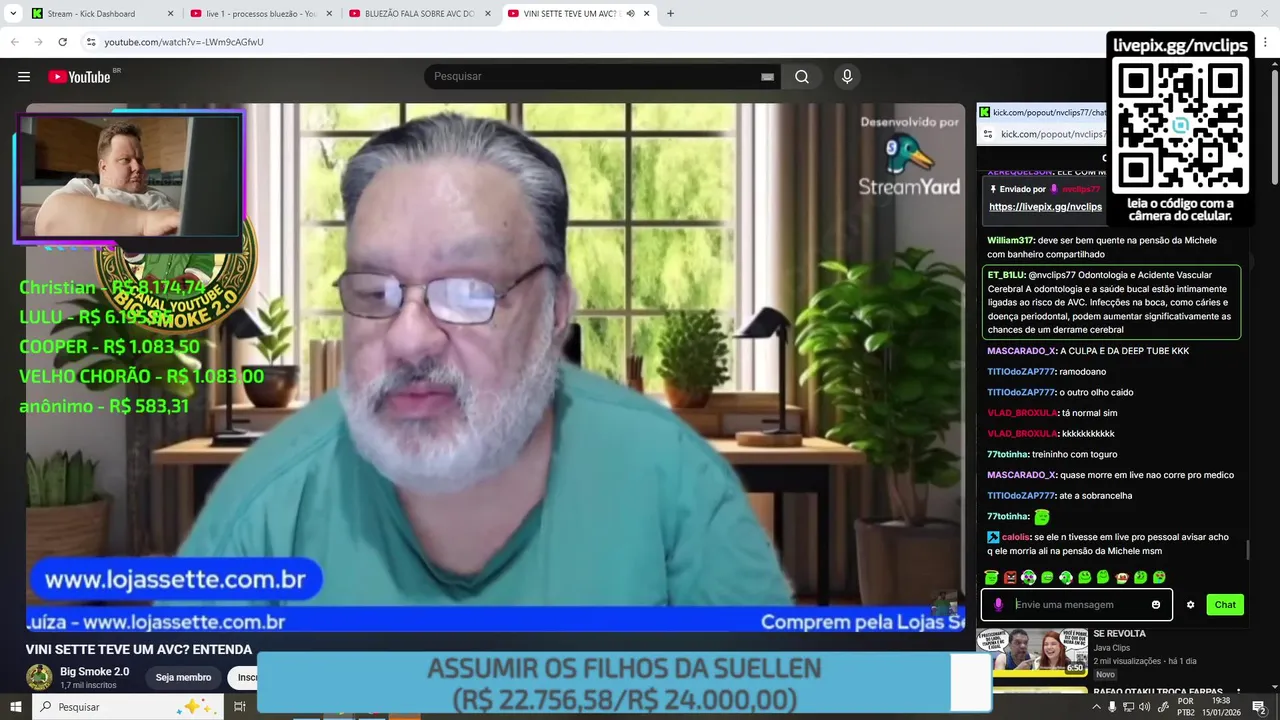The width and height of the screenshot is (1280, 720).
Task: Open Task View on the taskbar
Action: point(240,707)
